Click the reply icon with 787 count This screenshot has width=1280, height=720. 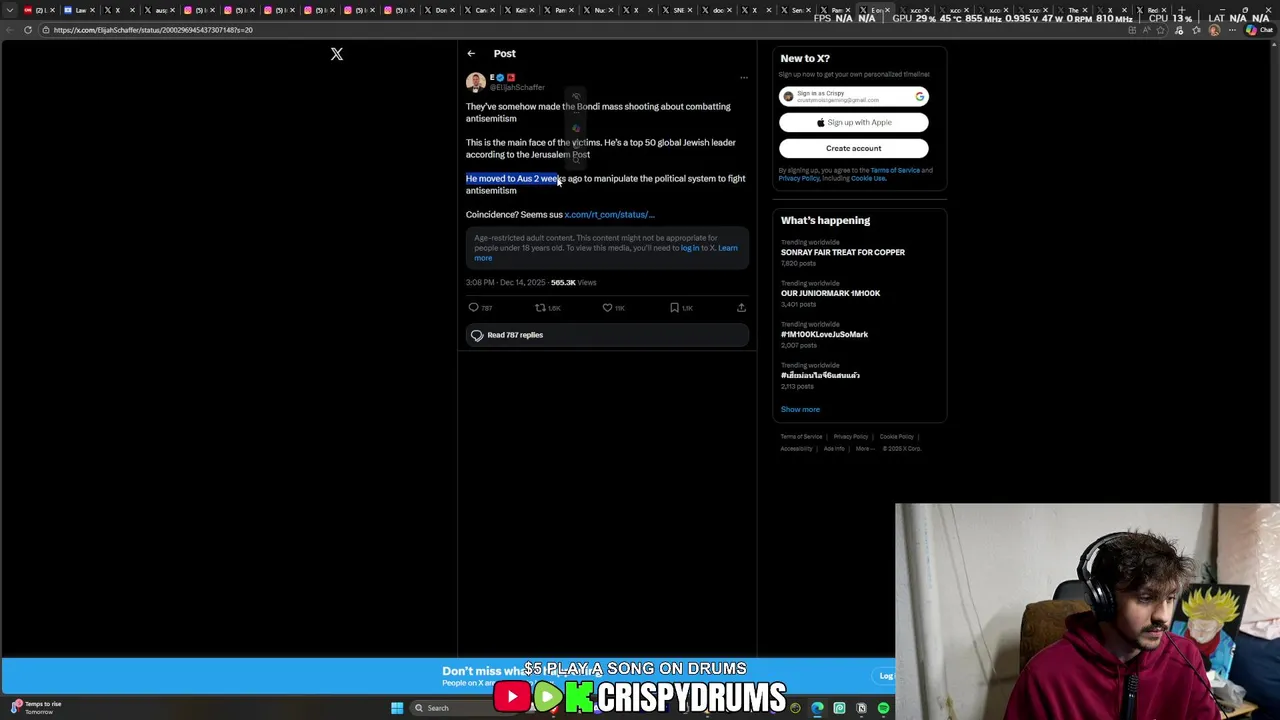tap(474, 308)
